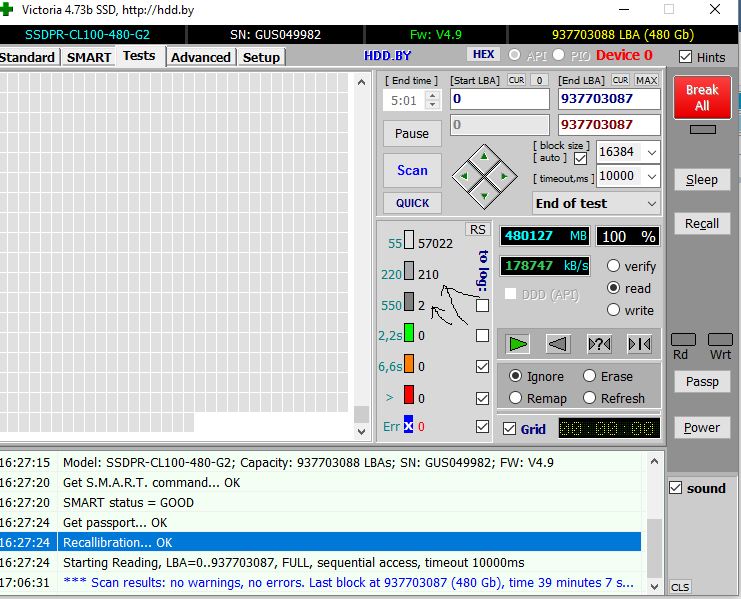Switch to the Standard tab
Viewport: 741px width, 599px height.
point(27,57)
